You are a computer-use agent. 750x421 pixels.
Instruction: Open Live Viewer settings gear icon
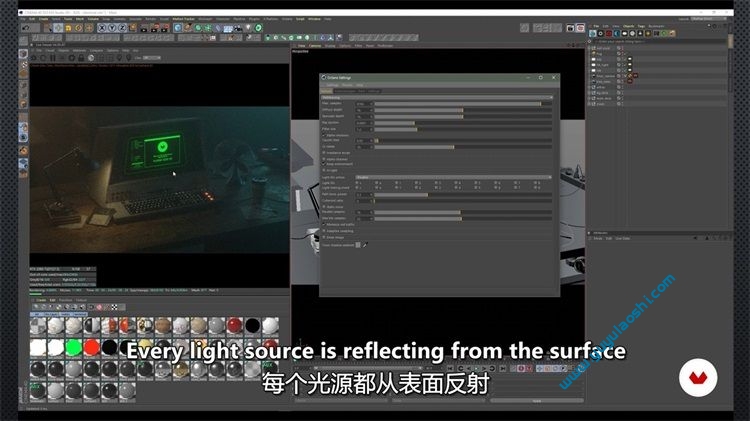point(72,58)
